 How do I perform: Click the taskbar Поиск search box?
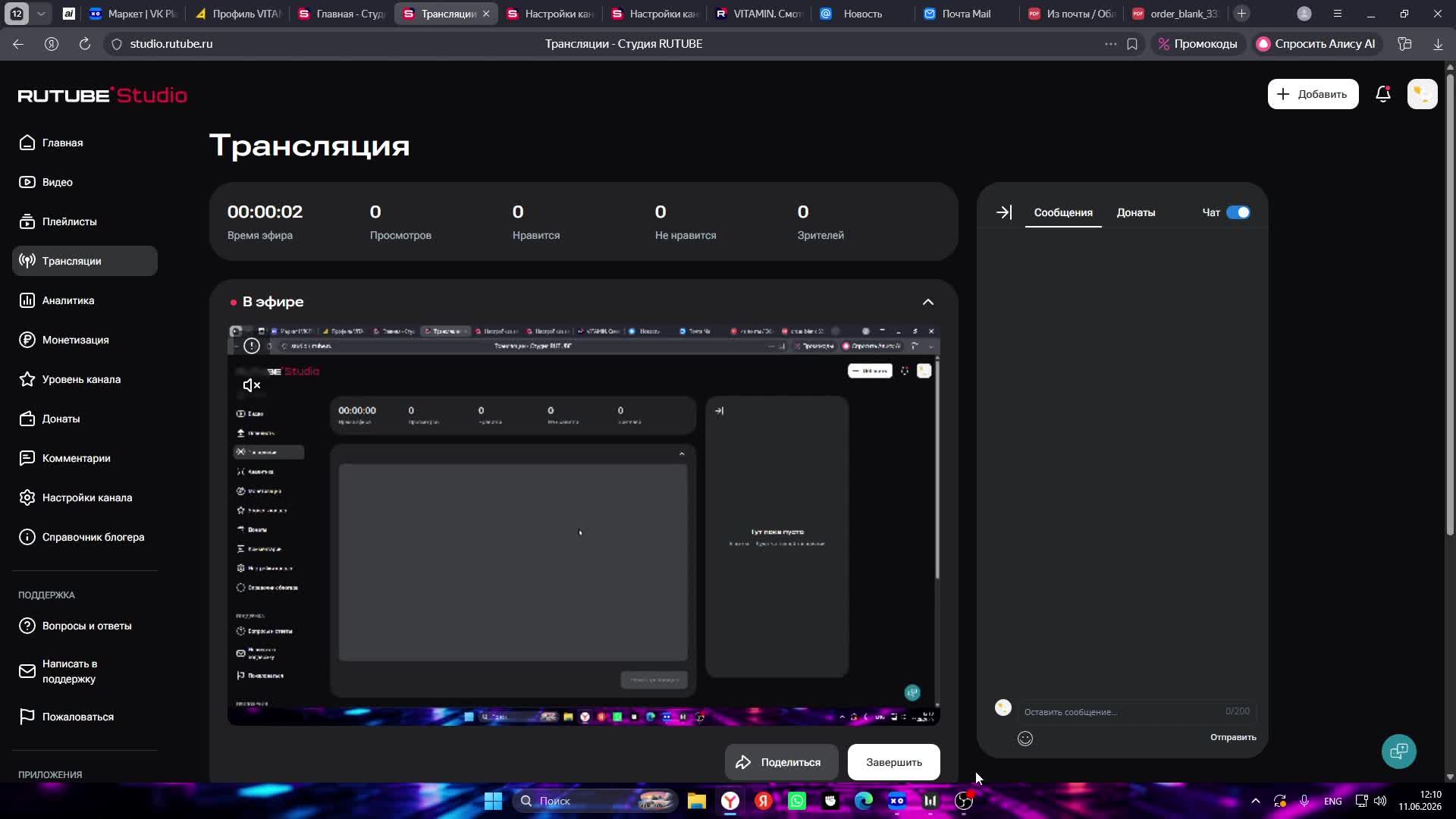coord(595,801)
